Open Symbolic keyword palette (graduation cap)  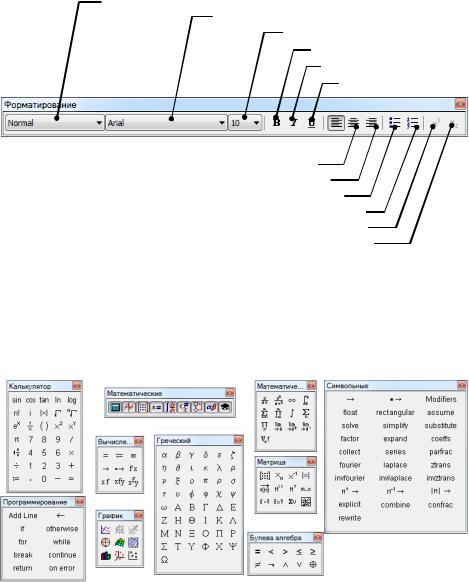click(x=225, y=407)
